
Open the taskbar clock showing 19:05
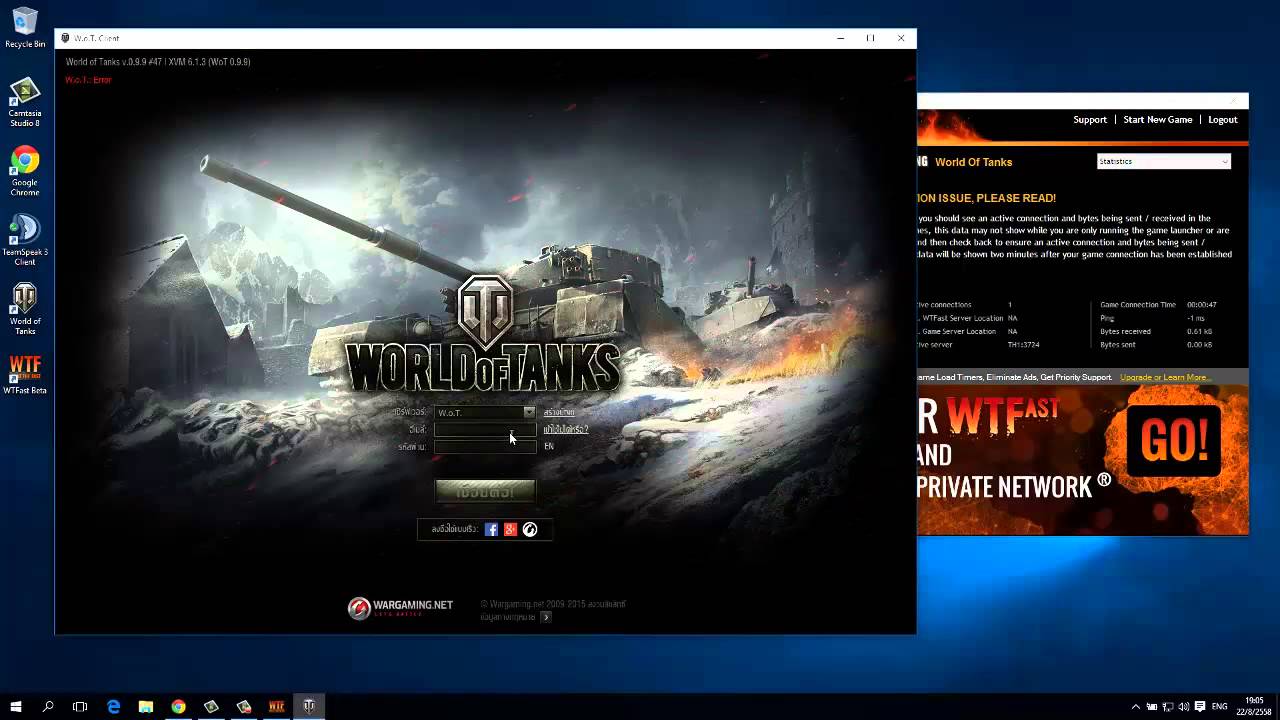1254,706
